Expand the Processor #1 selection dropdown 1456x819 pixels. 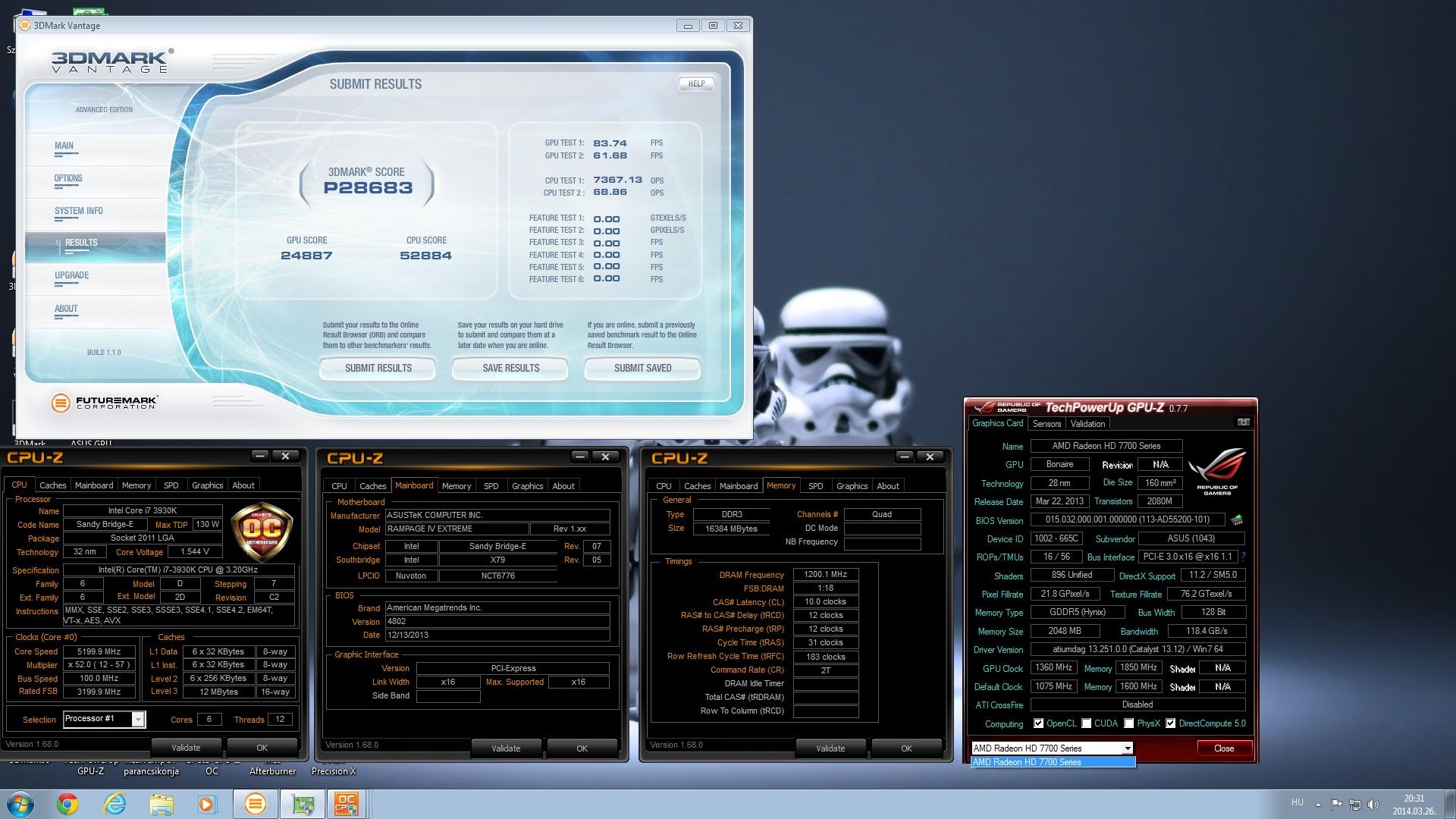tap(138, 719)
